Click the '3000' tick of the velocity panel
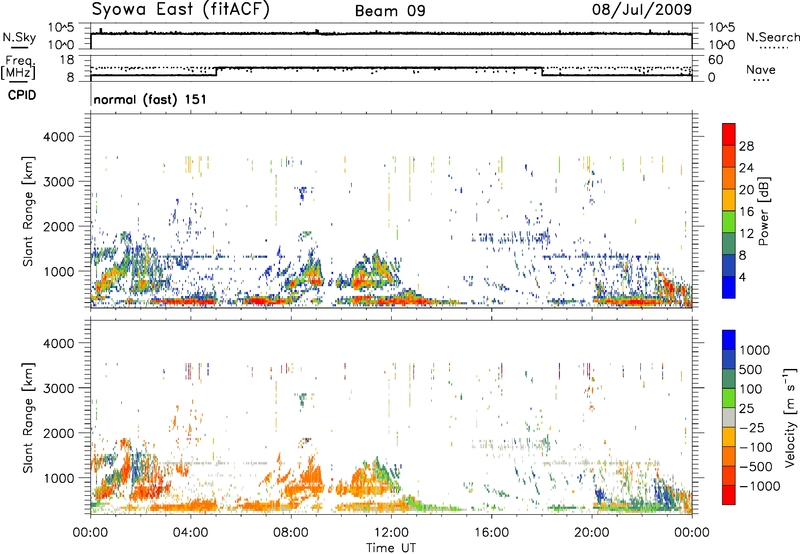 point(59,388)
